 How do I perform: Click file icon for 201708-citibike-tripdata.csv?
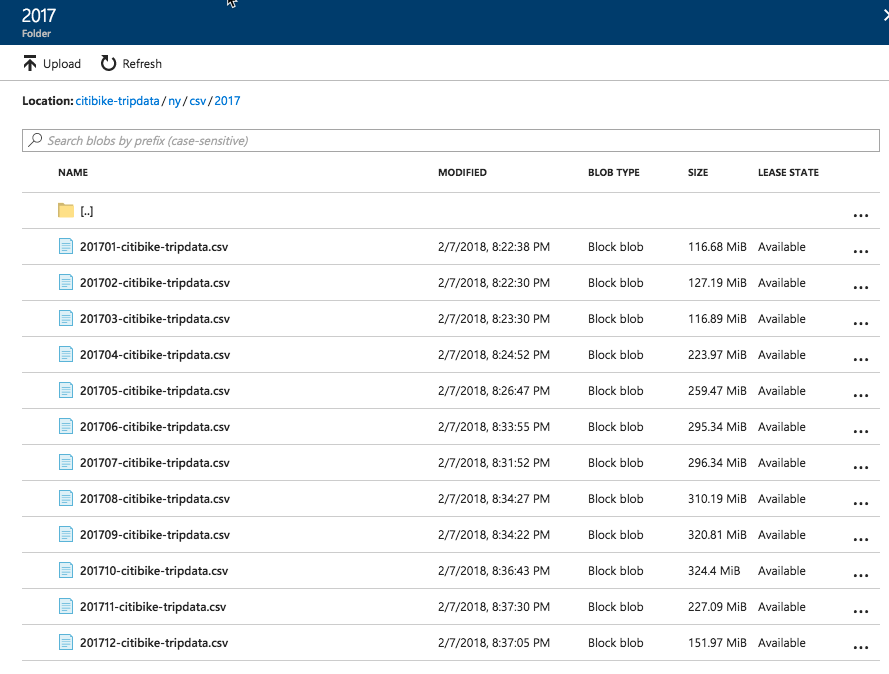66,498
